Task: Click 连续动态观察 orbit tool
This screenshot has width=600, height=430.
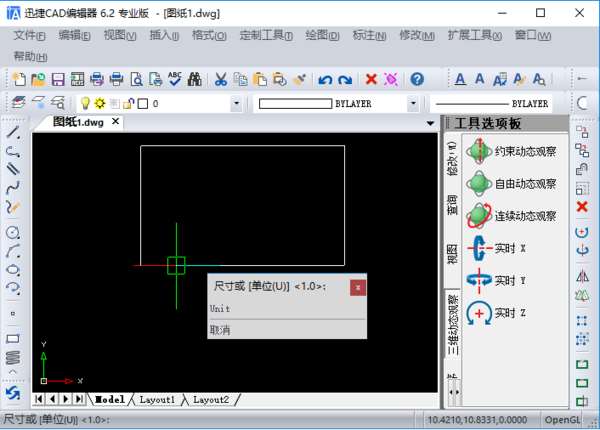Action: [x=511, y=216]
